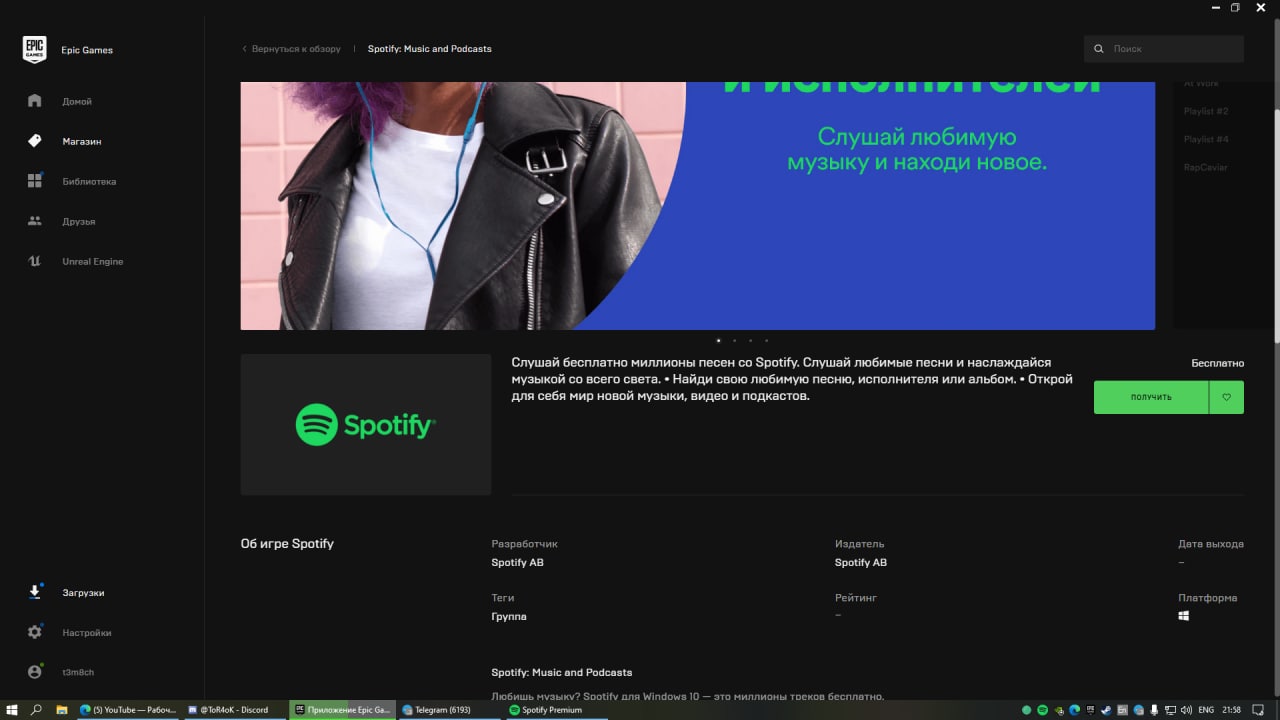Open the Магазин store tag icon
Viewport: 1280px width, 720px height.
[35, 141]
